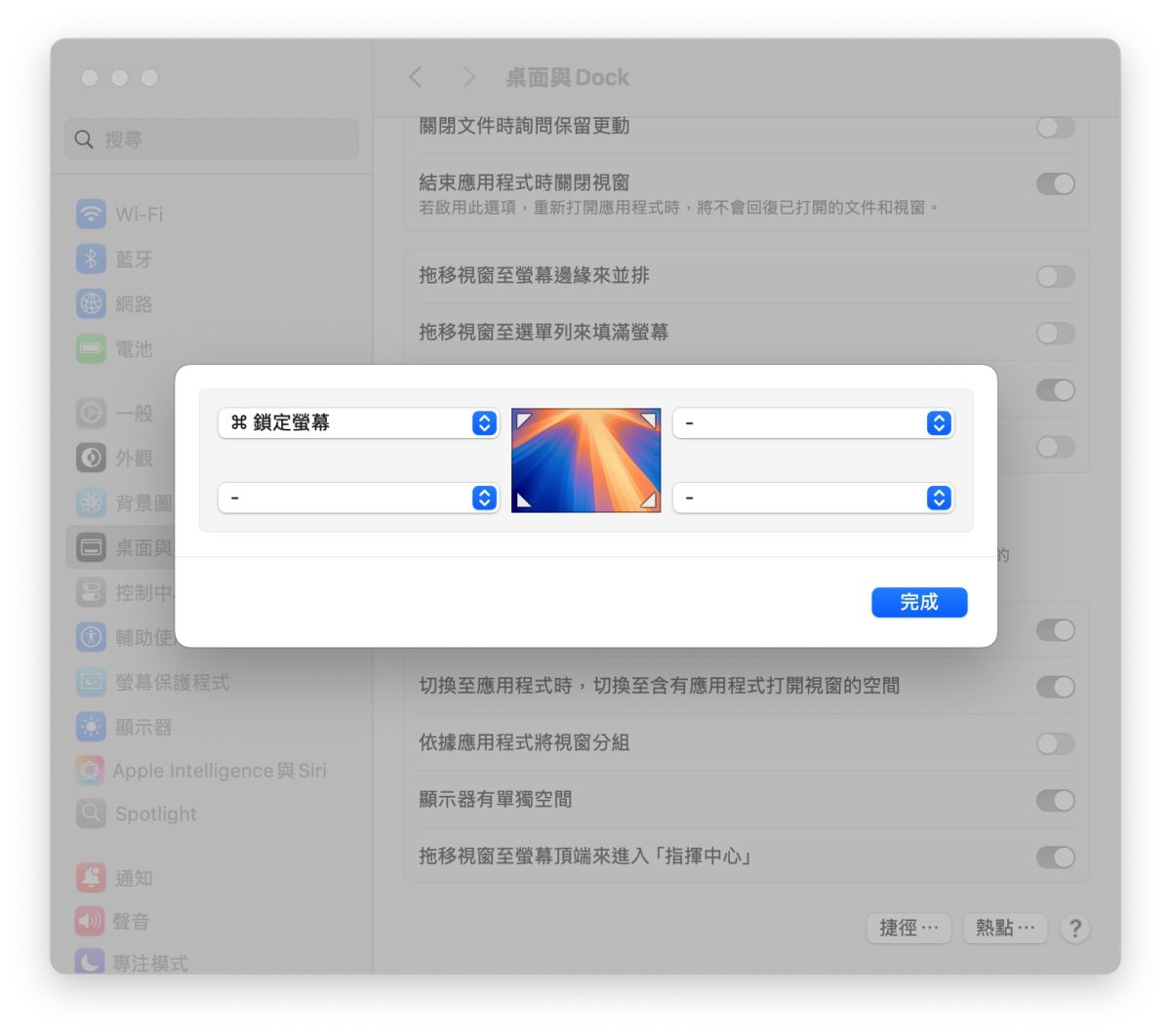The height and width of the screenshot is (1036, 1171).
Task: Click the 藍牙 Bluetooth icon in sidebar
Action: pos(91,259)
